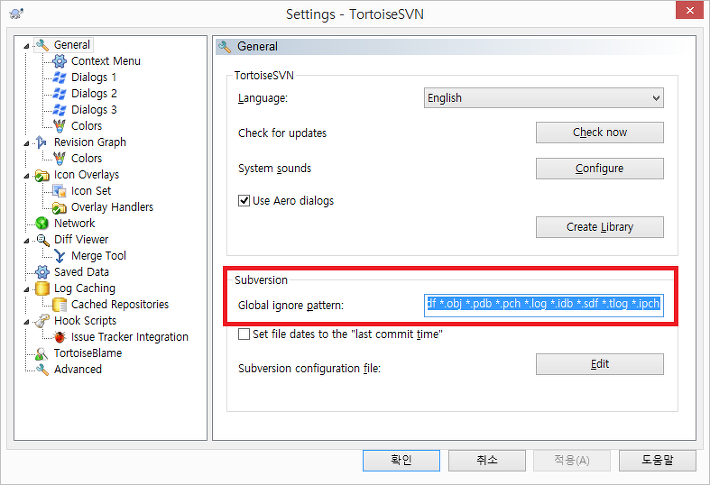
Task: Select Context Menu settings page
Action: click(x=106, y=61)
